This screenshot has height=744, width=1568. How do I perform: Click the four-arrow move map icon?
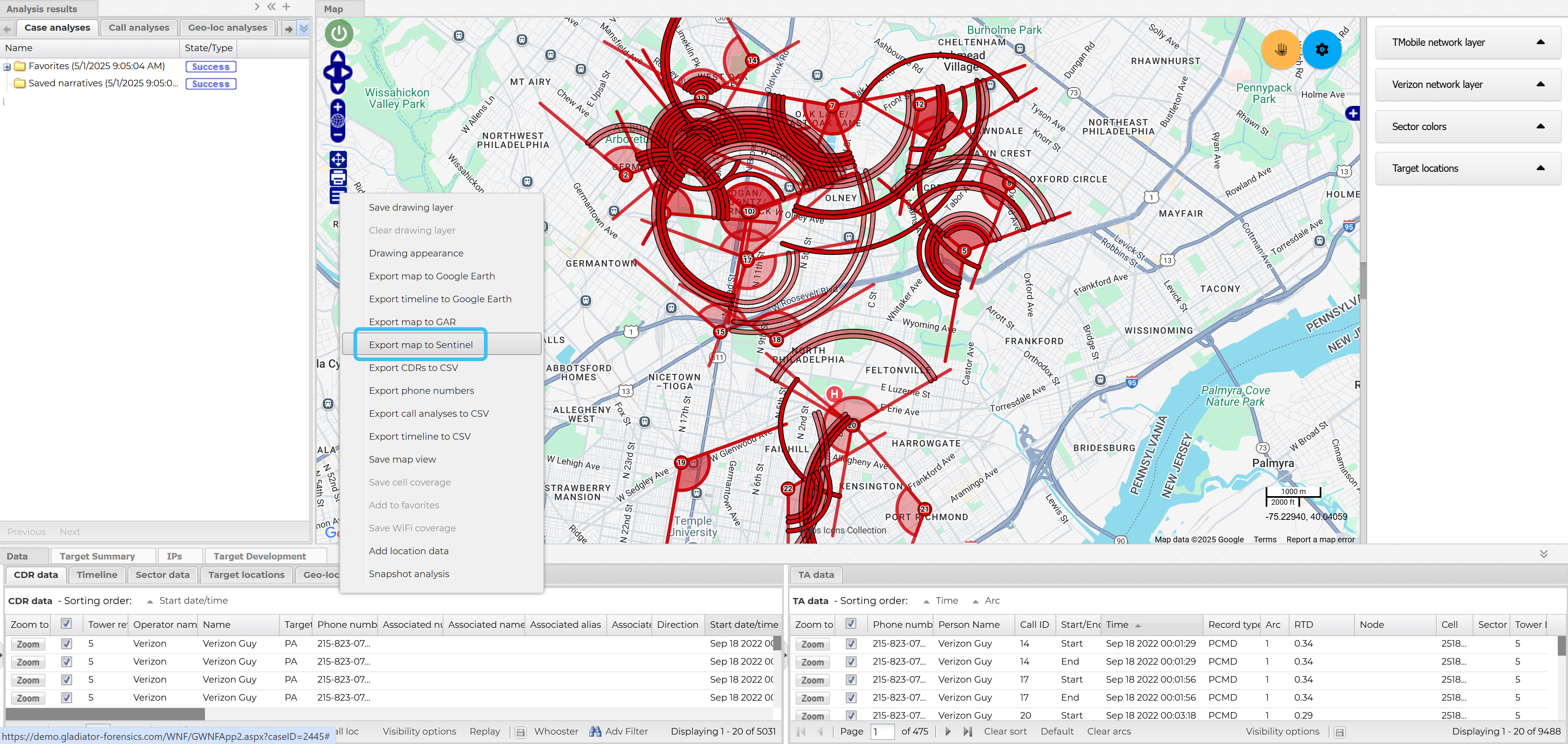[x=338, y=160]
